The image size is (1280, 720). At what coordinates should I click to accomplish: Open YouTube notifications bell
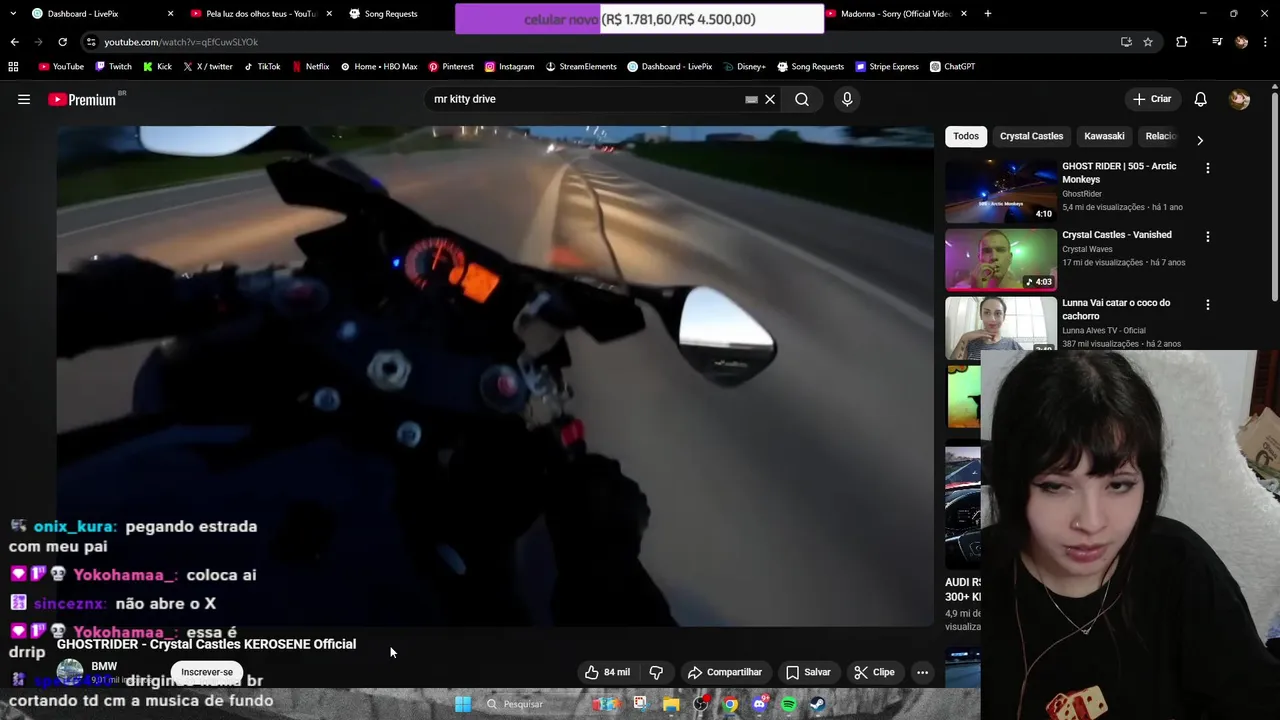(1200, 99)
